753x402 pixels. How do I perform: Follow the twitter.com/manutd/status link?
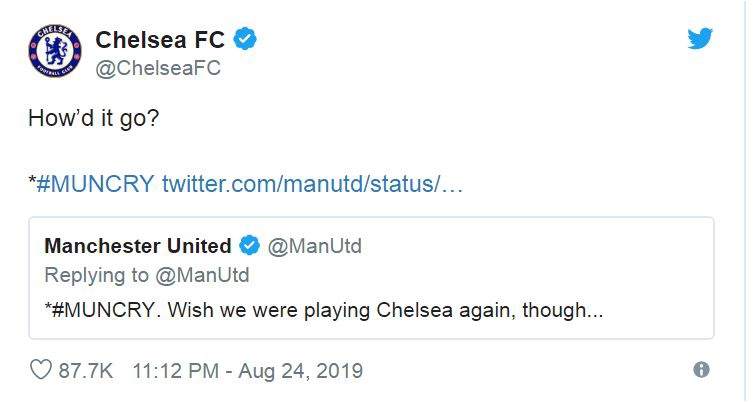[x=312, y=185]
